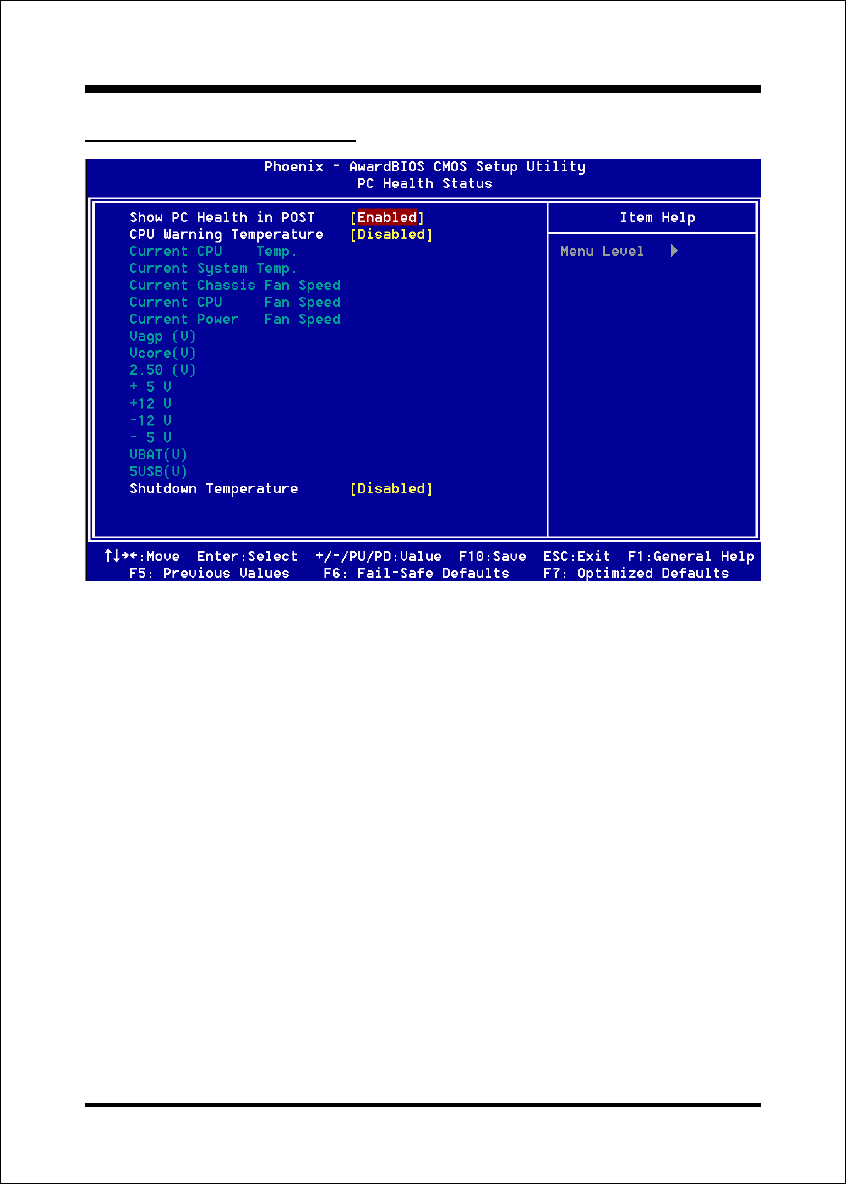Click the + 5 V entry

[150, 387]
